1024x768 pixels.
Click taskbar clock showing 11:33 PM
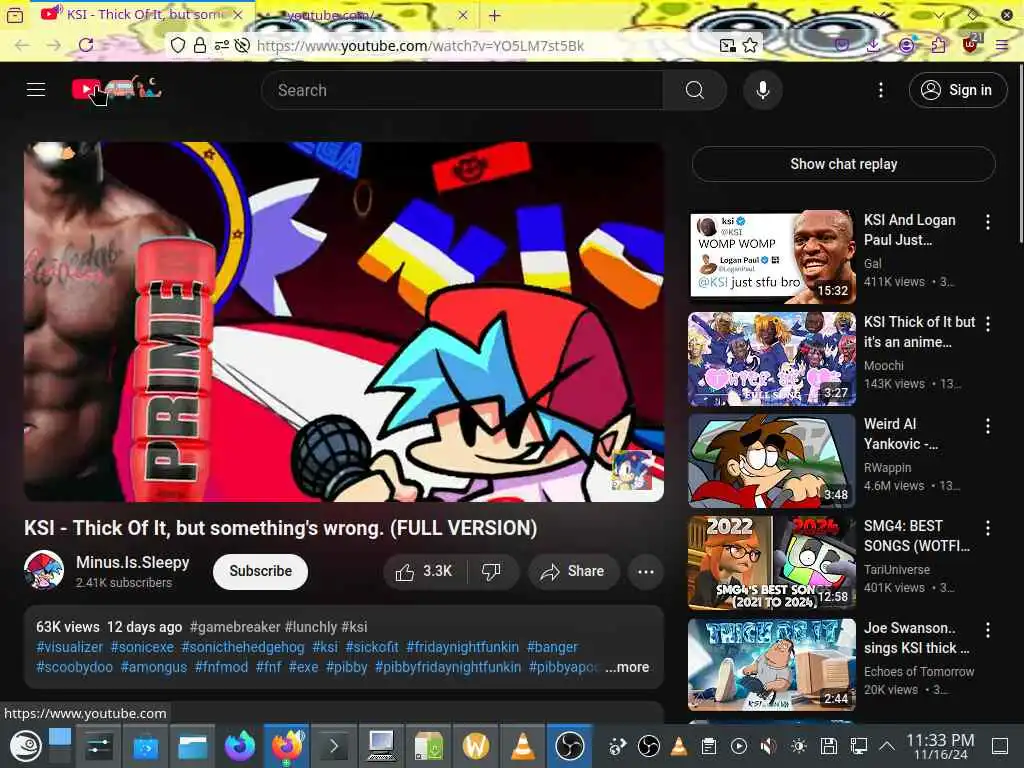pyautogui.click(x=940, y=746)
